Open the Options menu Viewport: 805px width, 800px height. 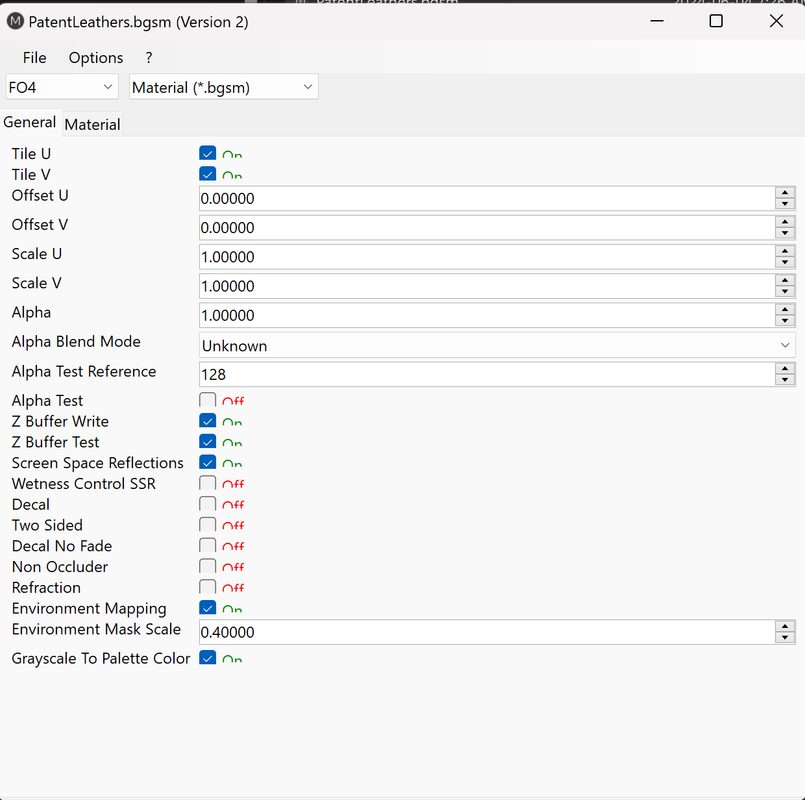(96, 58)
